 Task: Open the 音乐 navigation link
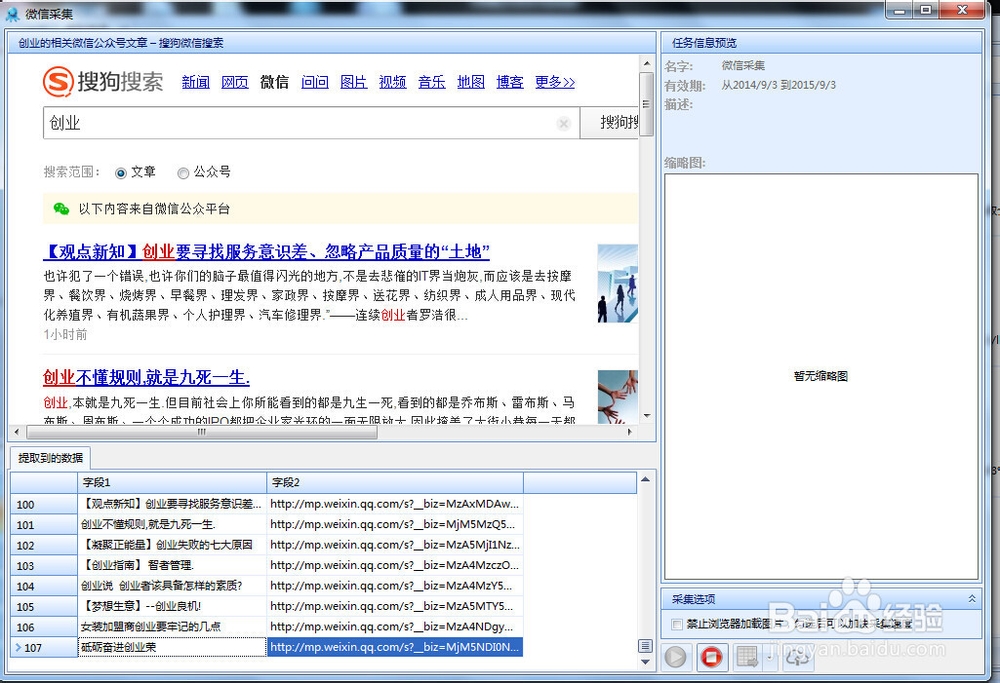coord(432,82)
